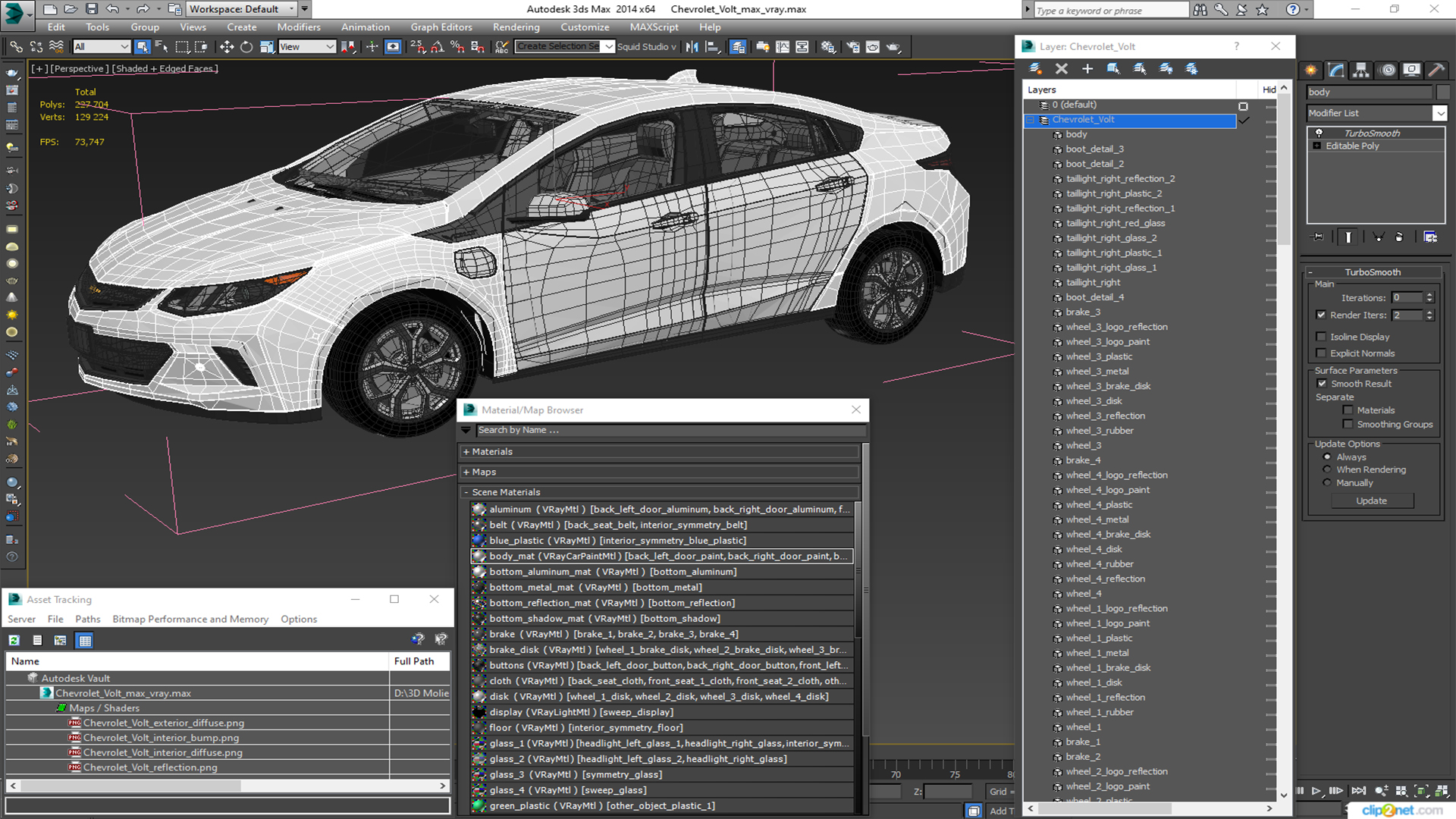
Task: Select the When Rendering update option
Action: [x=1326, y=469]
